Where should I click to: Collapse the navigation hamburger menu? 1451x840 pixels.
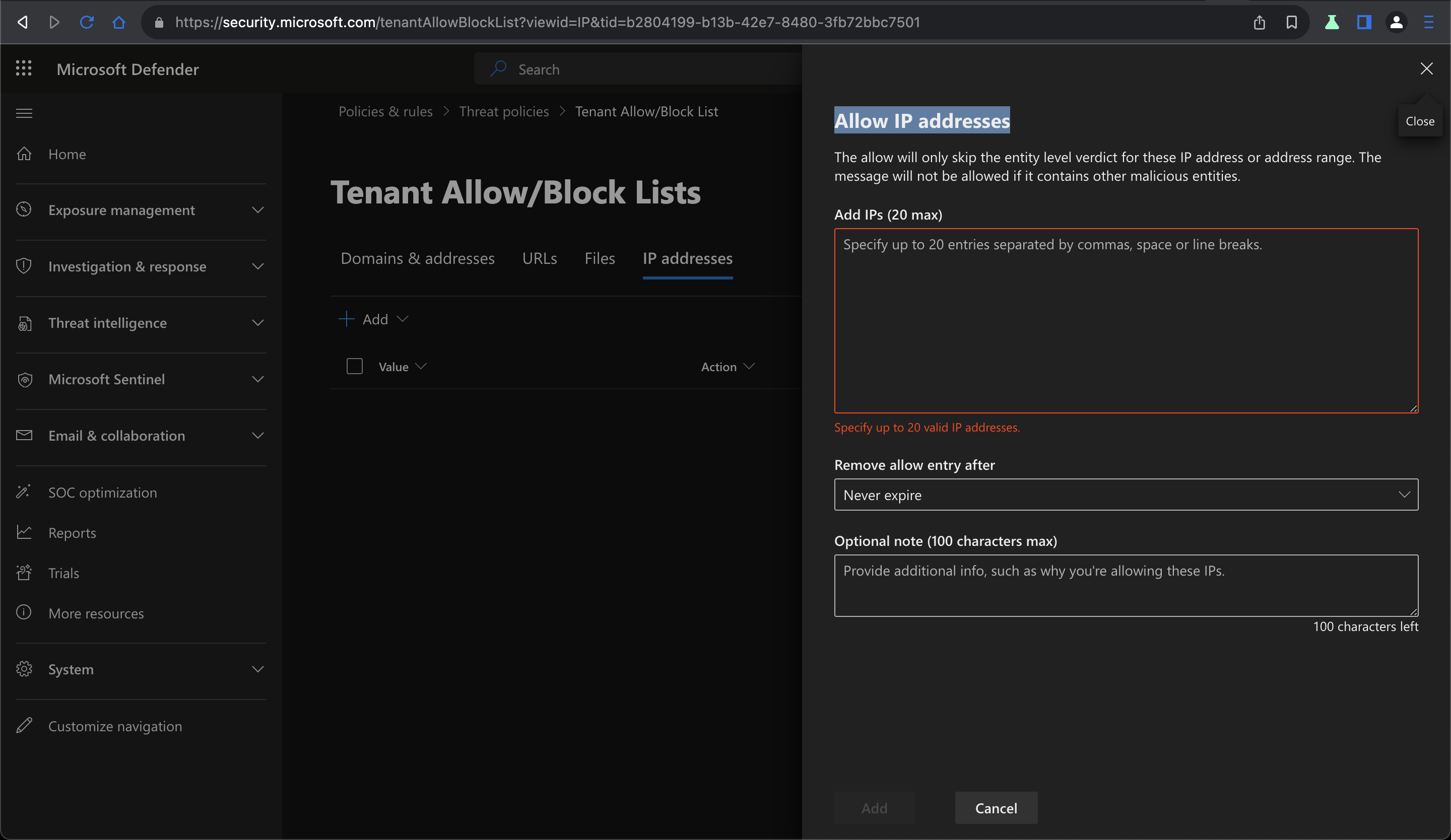point(24,113)
